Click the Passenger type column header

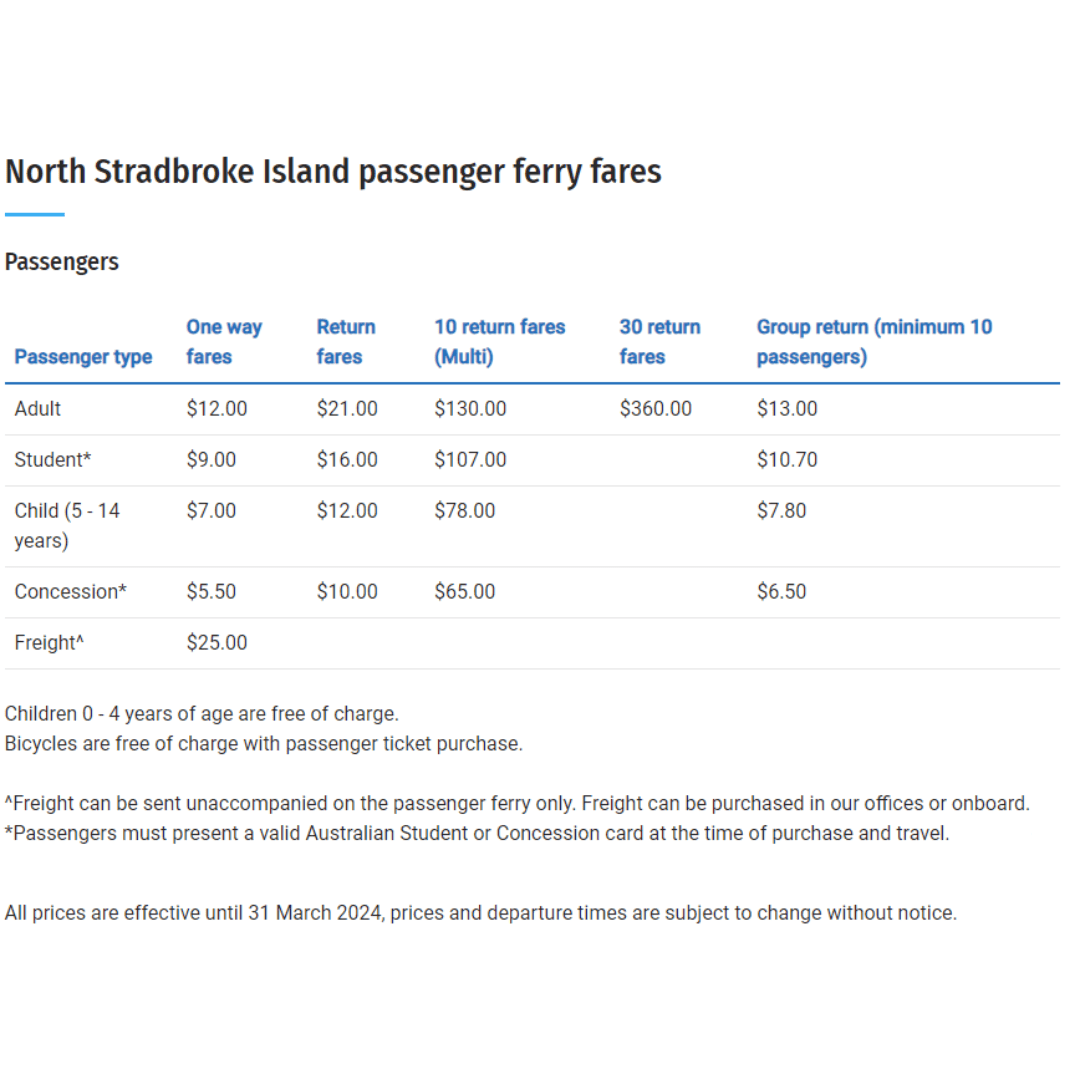[x=83, y=357]
